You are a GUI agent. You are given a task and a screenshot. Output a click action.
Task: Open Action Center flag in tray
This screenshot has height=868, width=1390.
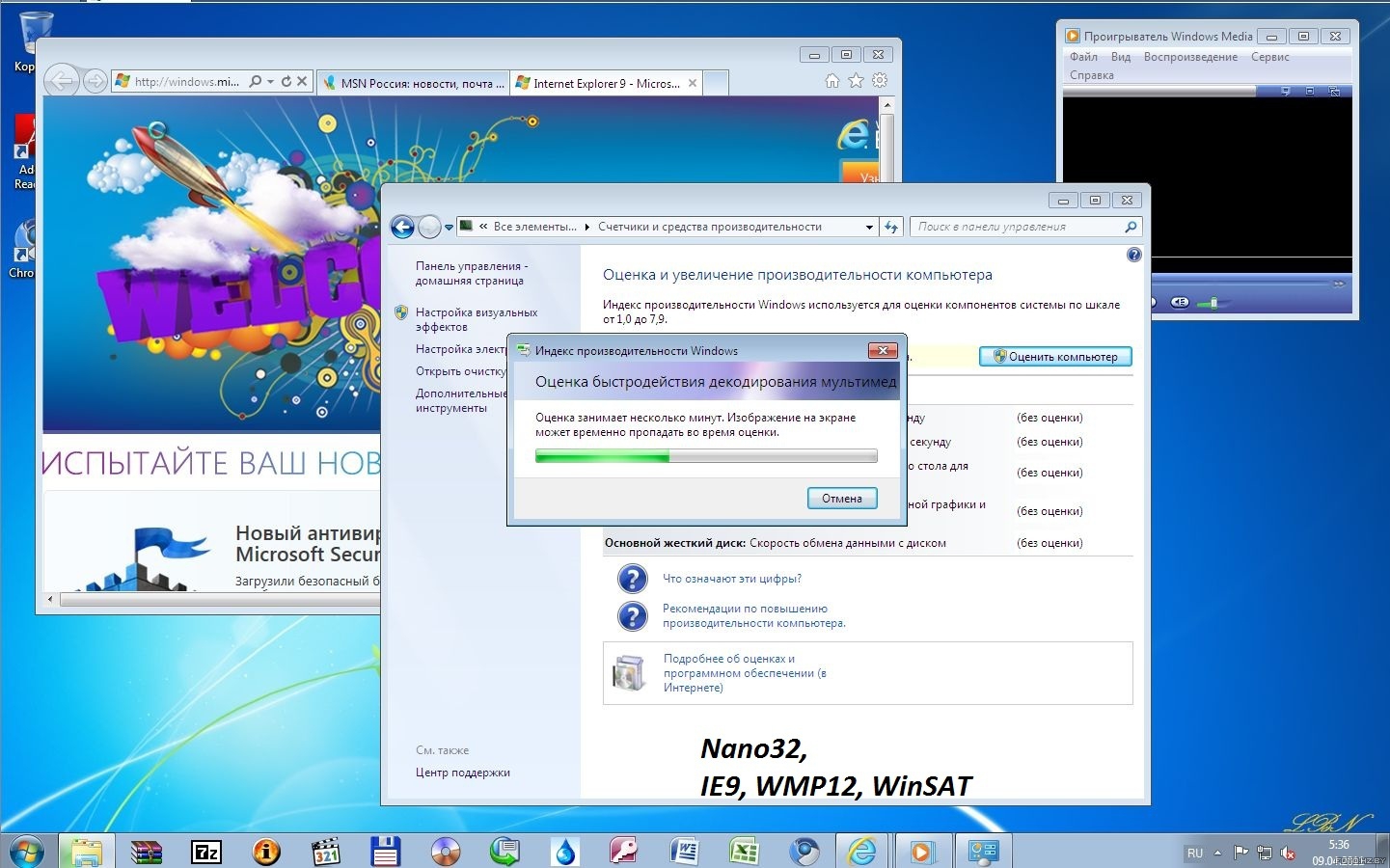[1240, 853]
